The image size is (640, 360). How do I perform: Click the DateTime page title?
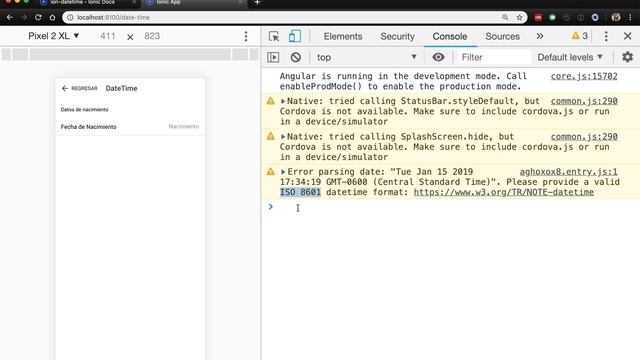point(121,88)
